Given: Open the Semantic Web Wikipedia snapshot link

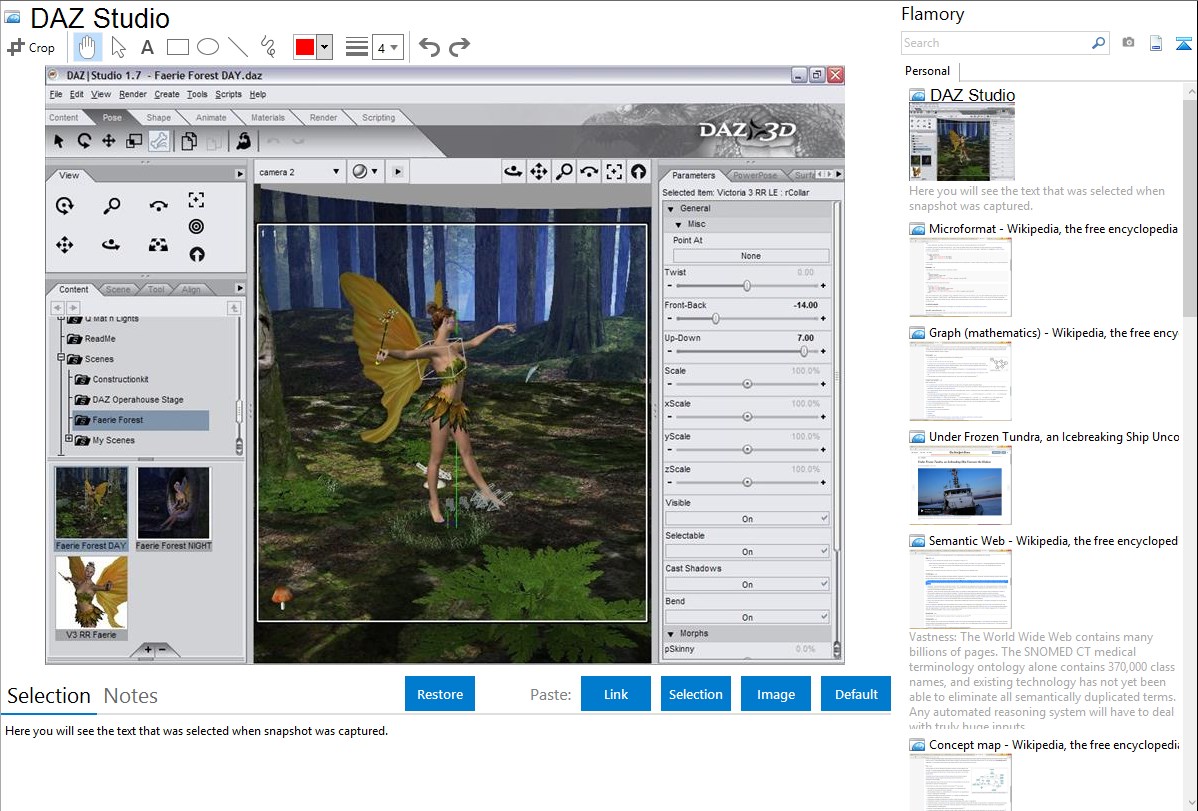Looking at the screenshot, I should point(1053,541).
